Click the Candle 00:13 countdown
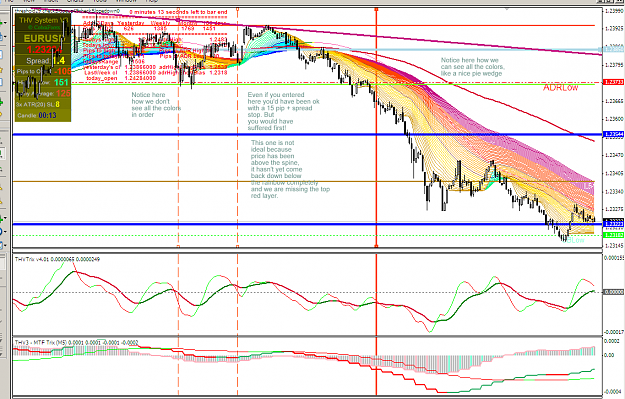625x399 pixels. tap(37, 116)
